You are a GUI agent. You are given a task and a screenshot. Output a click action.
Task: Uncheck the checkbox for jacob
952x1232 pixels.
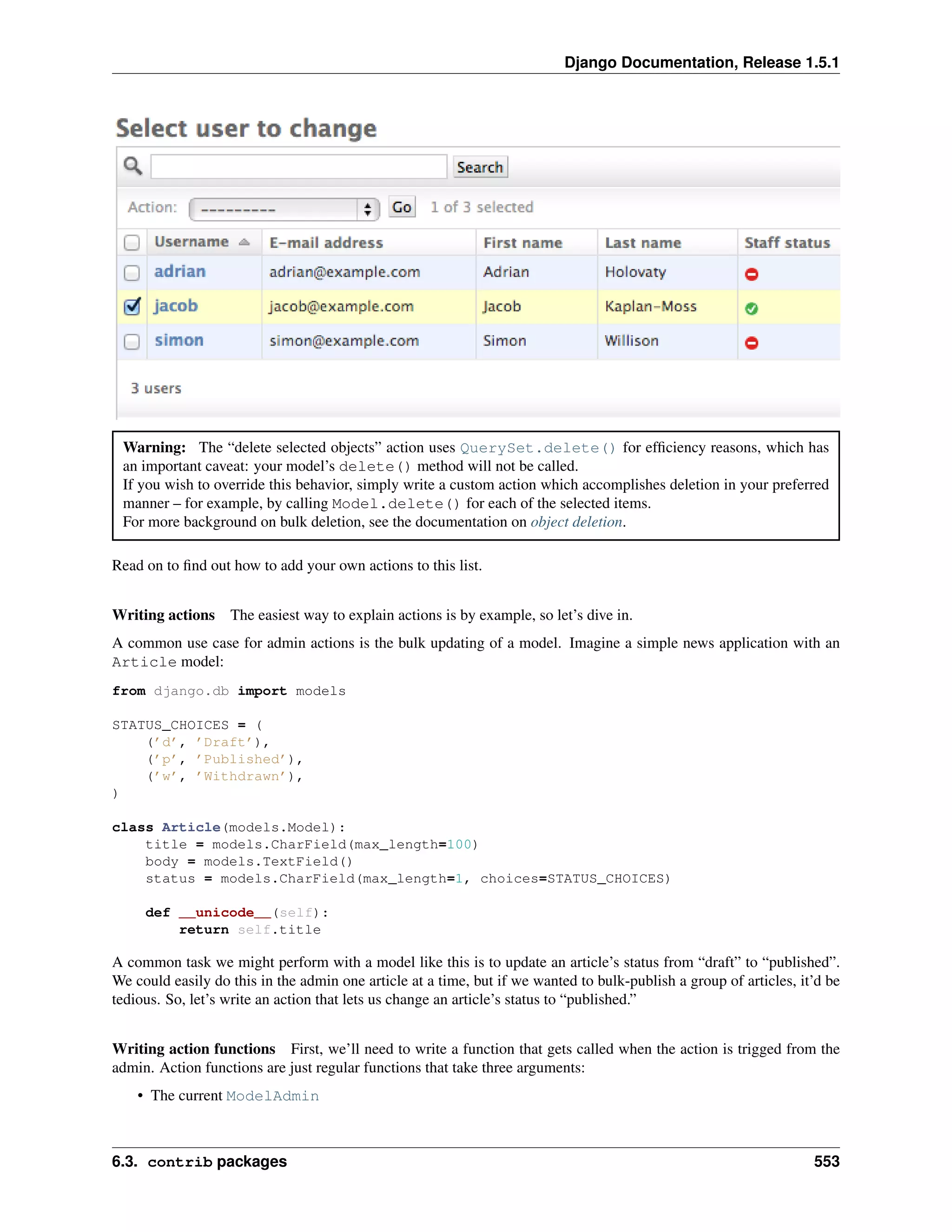[132, 306]
